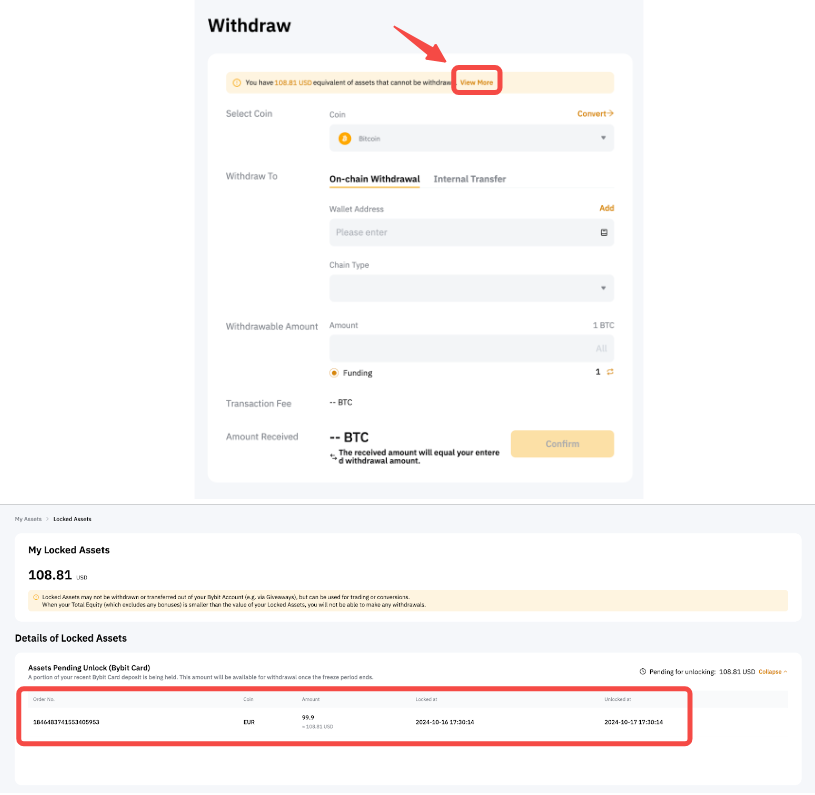Image resolution: width=815 pixels, height=795 pixels.
Task: Click the All button in Amount field
Action: pos(601,348)
